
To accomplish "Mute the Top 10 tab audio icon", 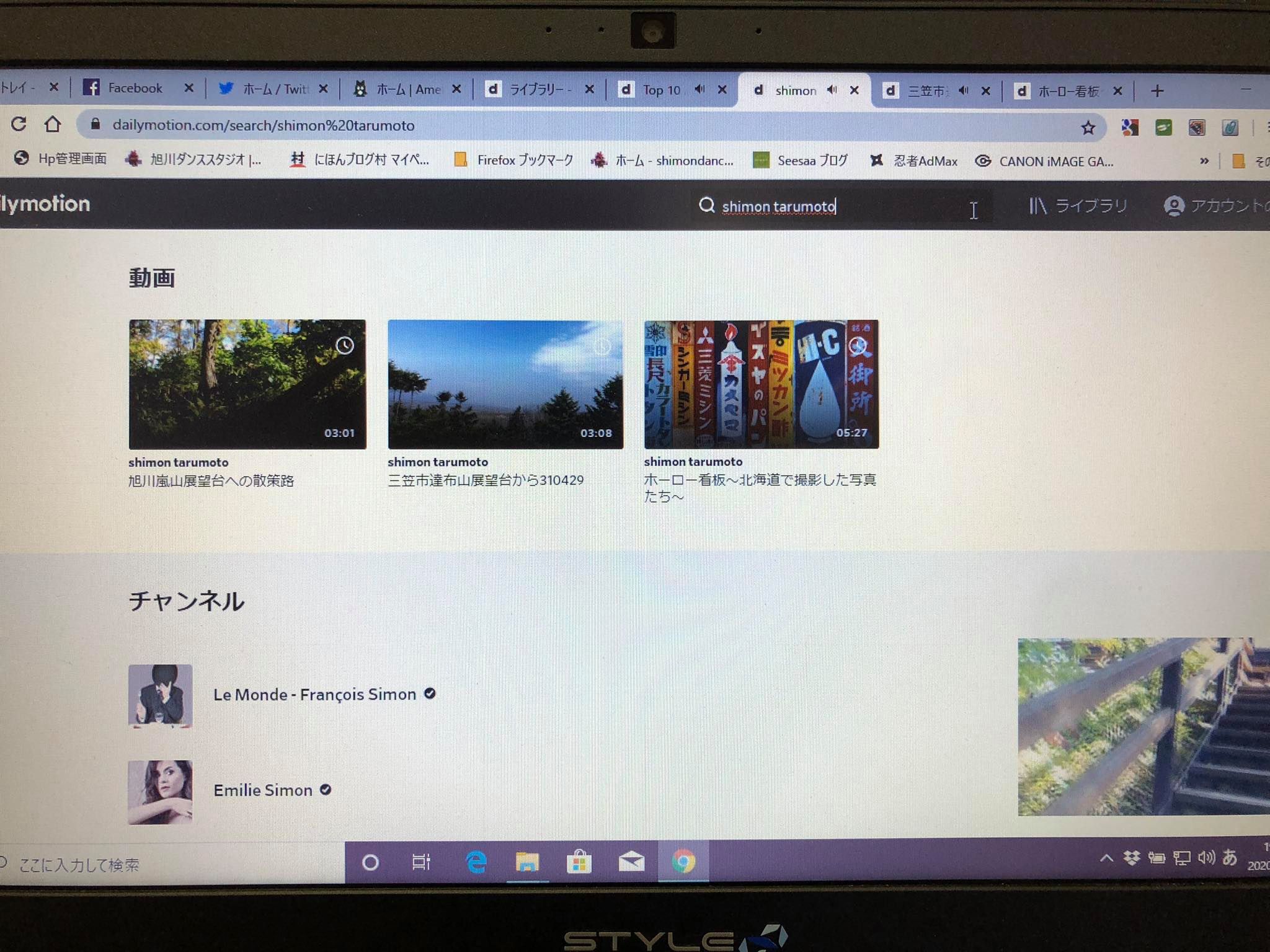I will pos(699,89).
